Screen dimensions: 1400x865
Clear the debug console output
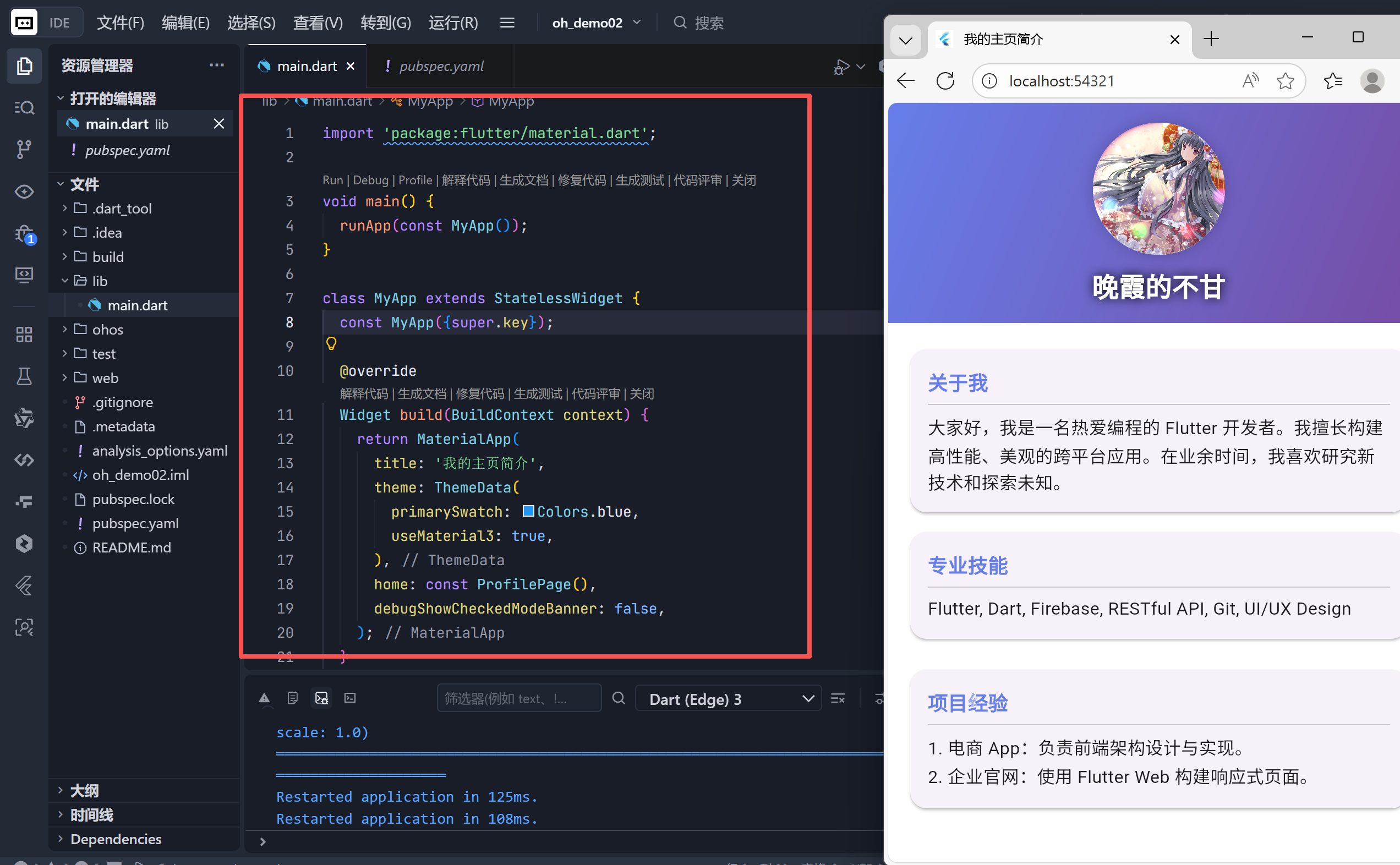[838, 698]
